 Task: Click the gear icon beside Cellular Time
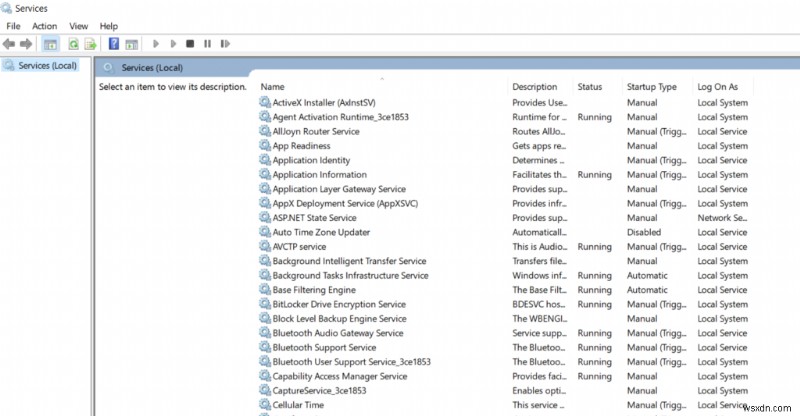pos(265,404)
